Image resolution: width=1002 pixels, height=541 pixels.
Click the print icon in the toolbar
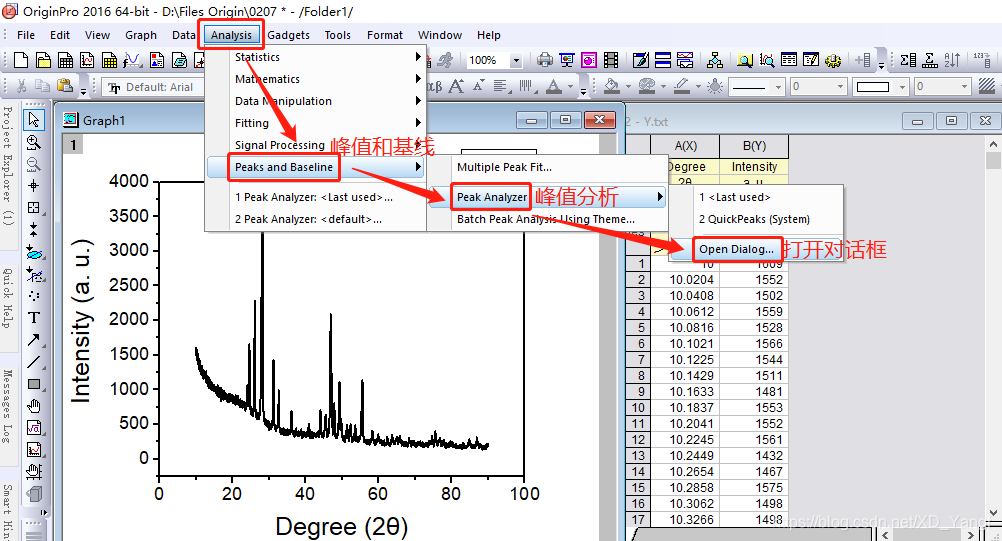pyautogui.click(x=544, y=60)
